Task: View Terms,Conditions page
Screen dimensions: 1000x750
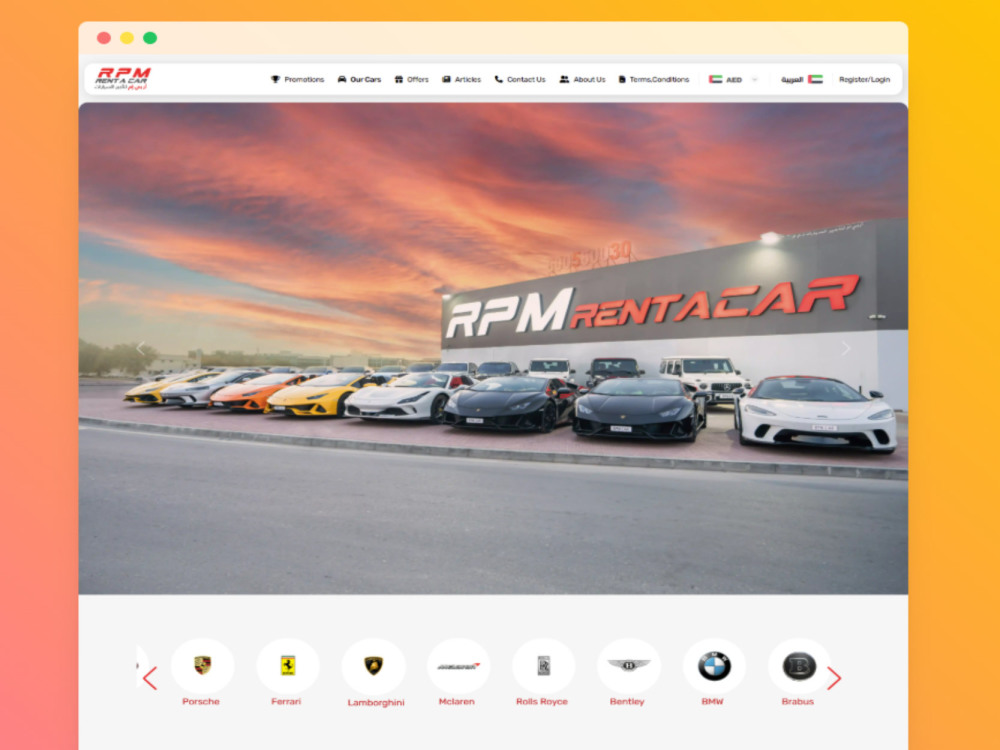Action: click(x=654, y=80)
